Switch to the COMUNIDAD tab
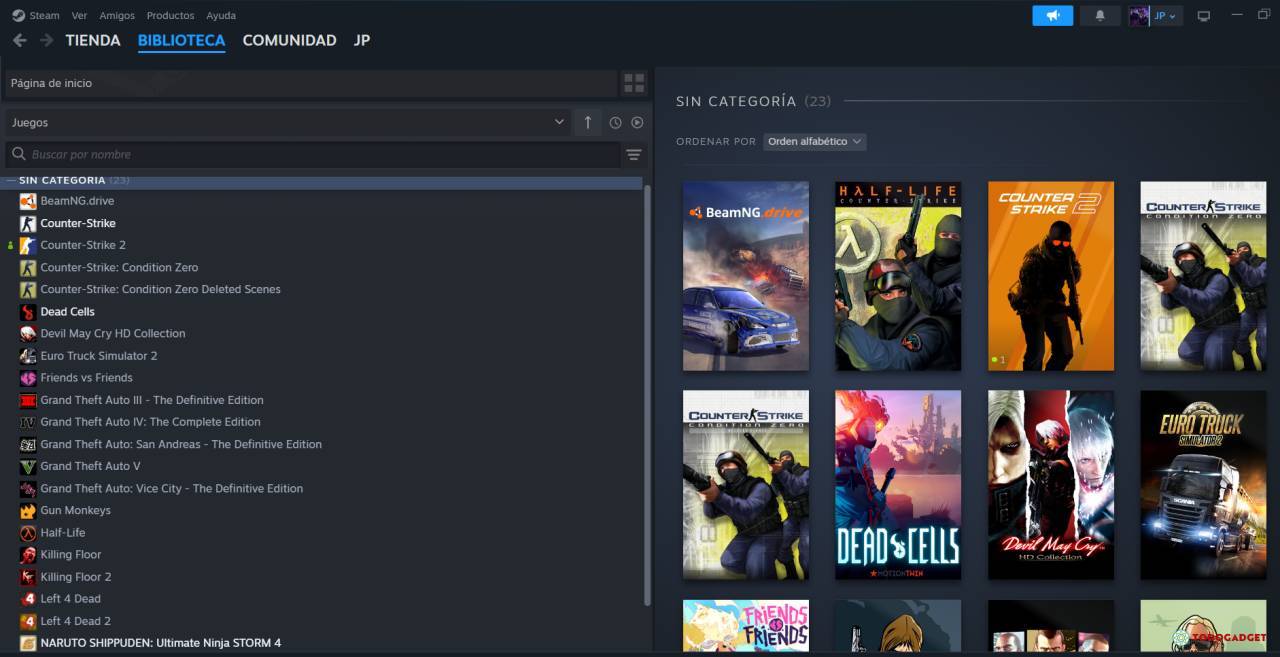1280x657 pixels. (289, 40)
